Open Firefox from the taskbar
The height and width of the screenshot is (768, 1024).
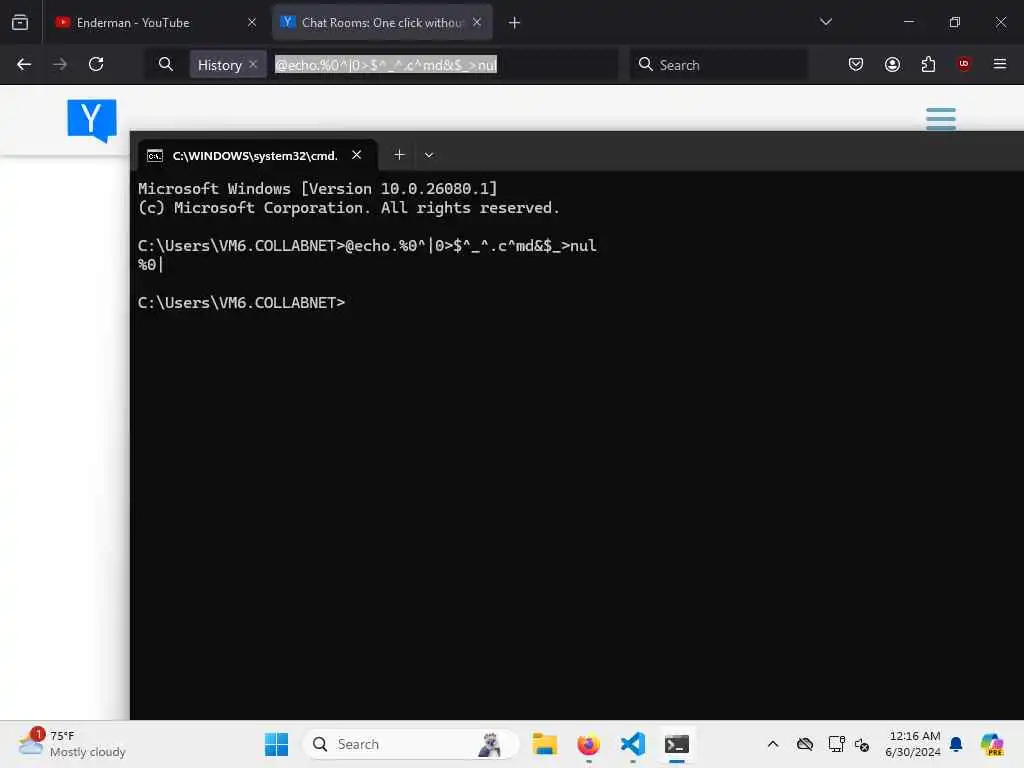click(588, 744)
